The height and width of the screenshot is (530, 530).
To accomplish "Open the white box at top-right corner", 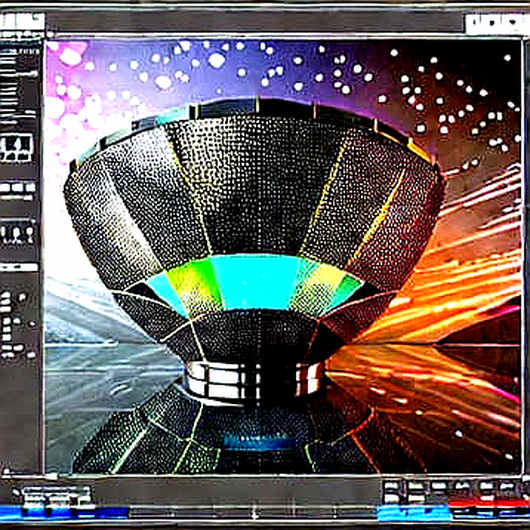I will click(494, 24).
